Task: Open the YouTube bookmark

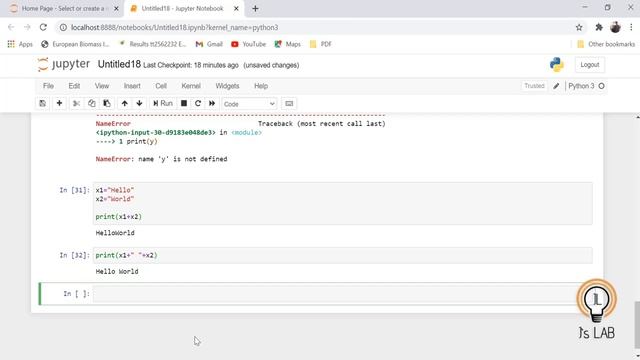Action: coord(249,44)
